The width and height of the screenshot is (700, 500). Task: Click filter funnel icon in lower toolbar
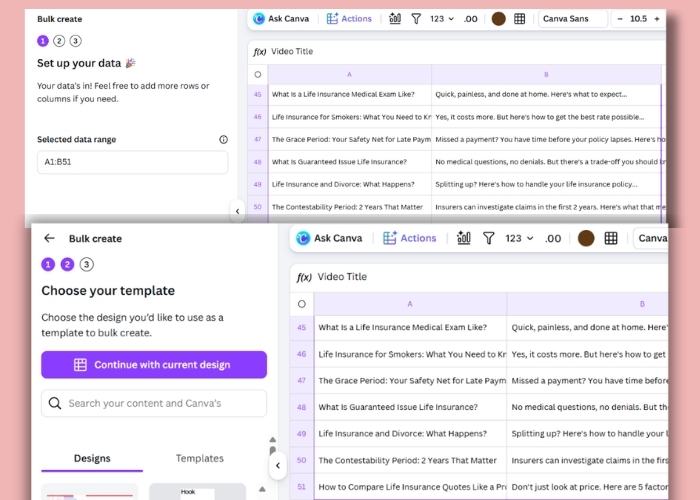[x=489, y=238]
